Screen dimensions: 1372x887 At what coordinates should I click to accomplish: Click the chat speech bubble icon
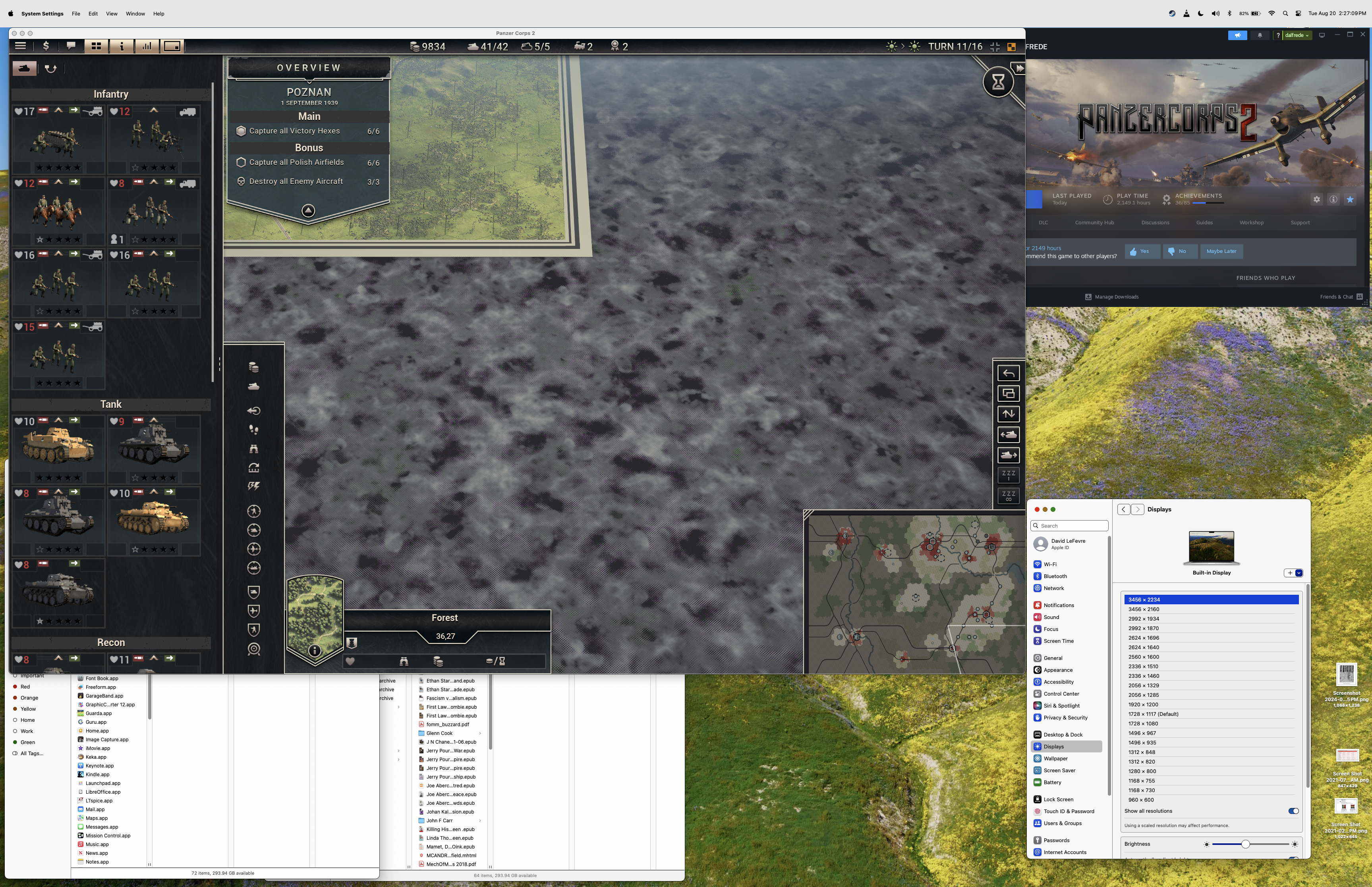click(x=71, y=46)
